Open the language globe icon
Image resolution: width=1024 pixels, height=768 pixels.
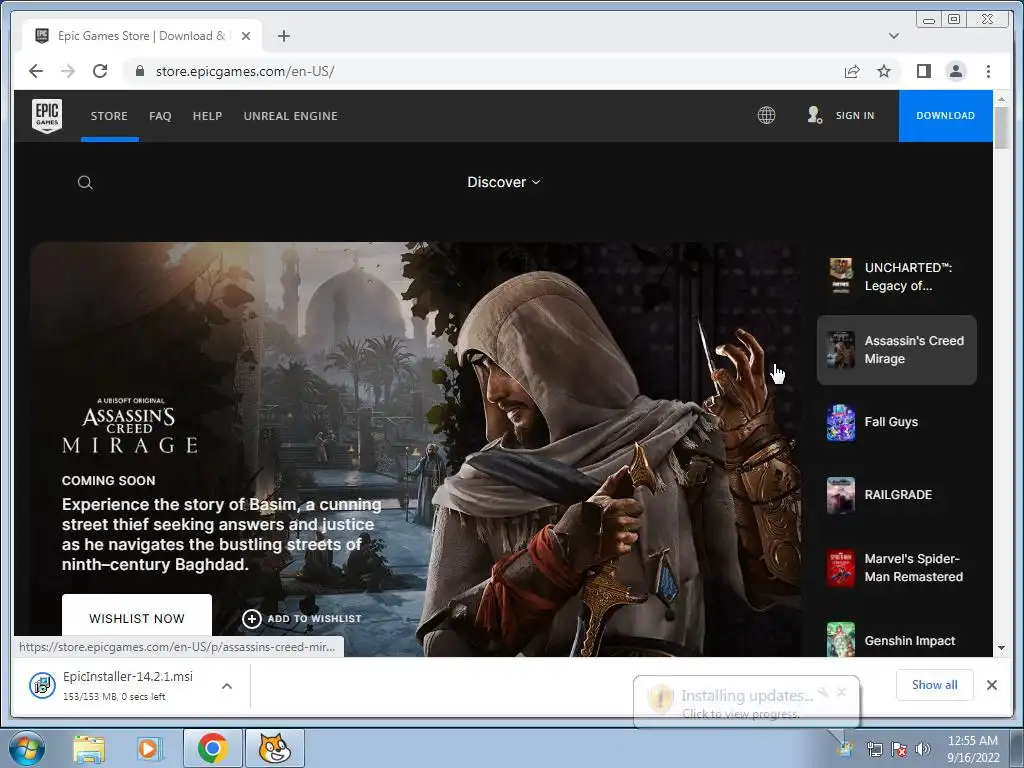click(766, 116)
